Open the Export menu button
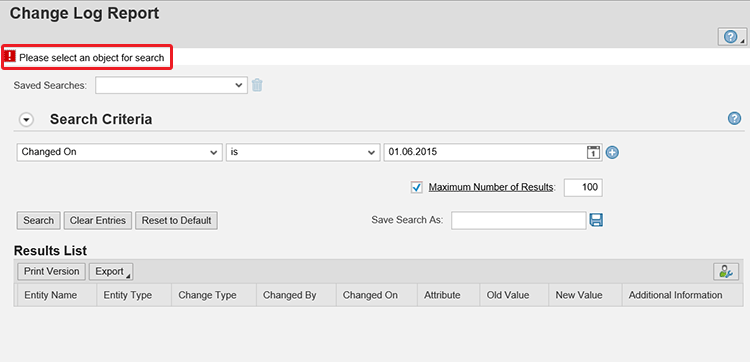750x362 pixels. tap(111, 272)
